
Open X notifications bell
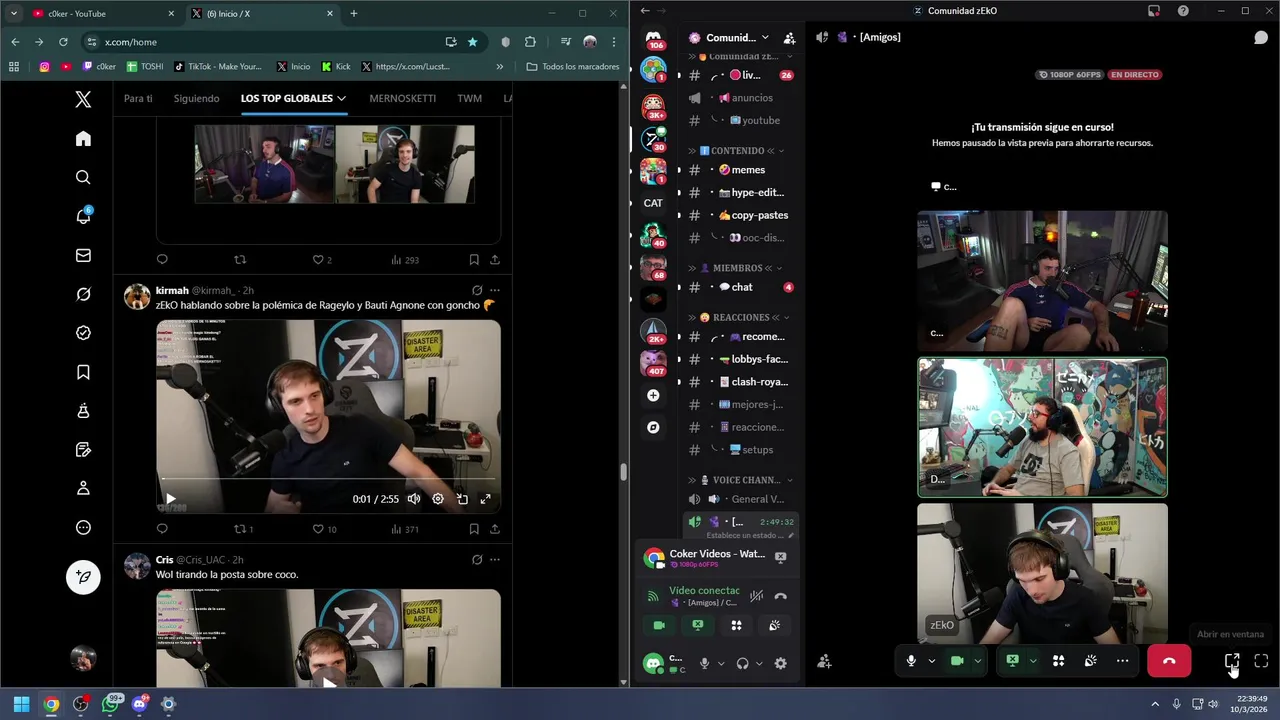click(x=83, y=216)
